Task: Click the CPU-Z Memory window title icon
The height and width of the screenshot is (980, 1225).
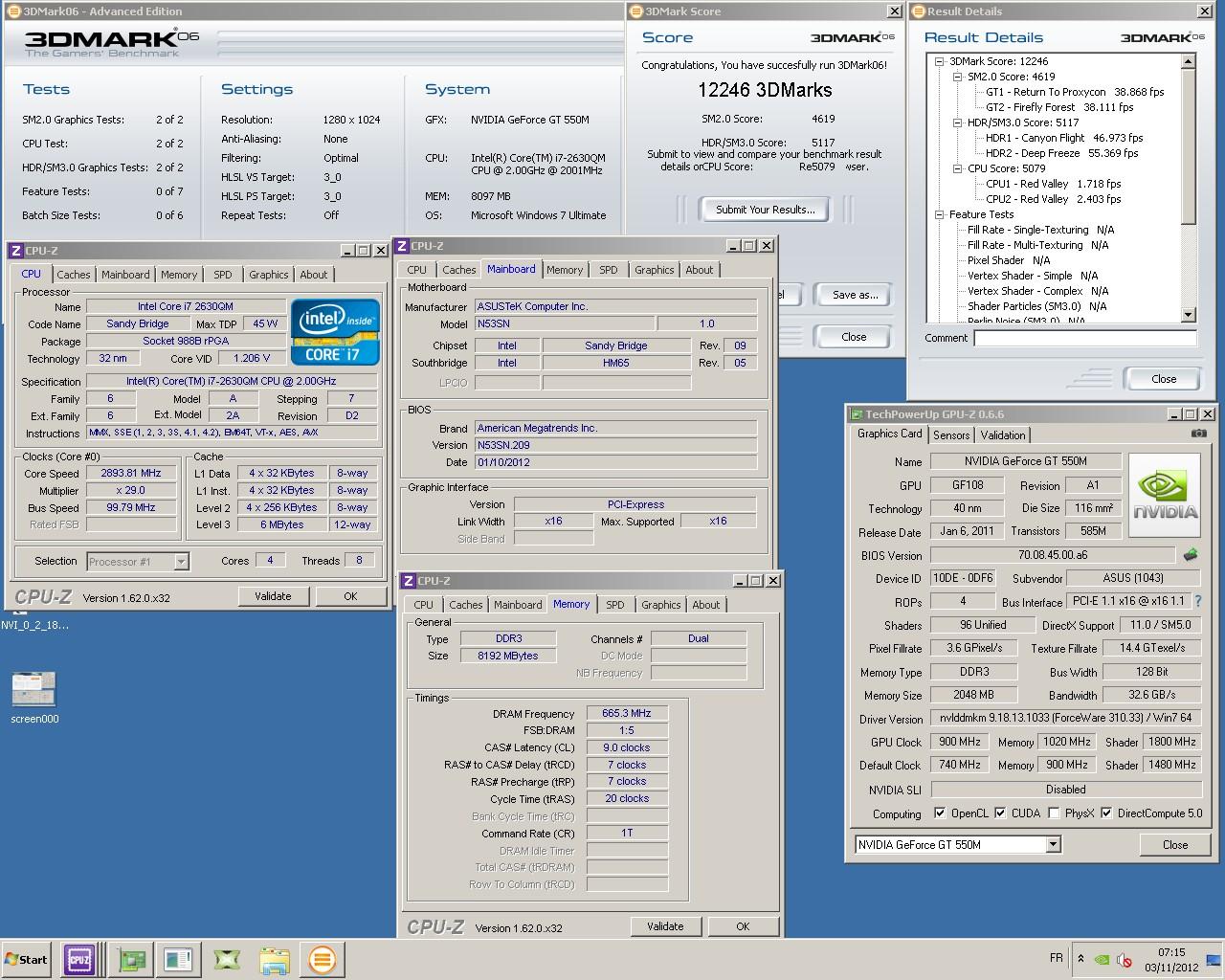Action: coord(409,581)
